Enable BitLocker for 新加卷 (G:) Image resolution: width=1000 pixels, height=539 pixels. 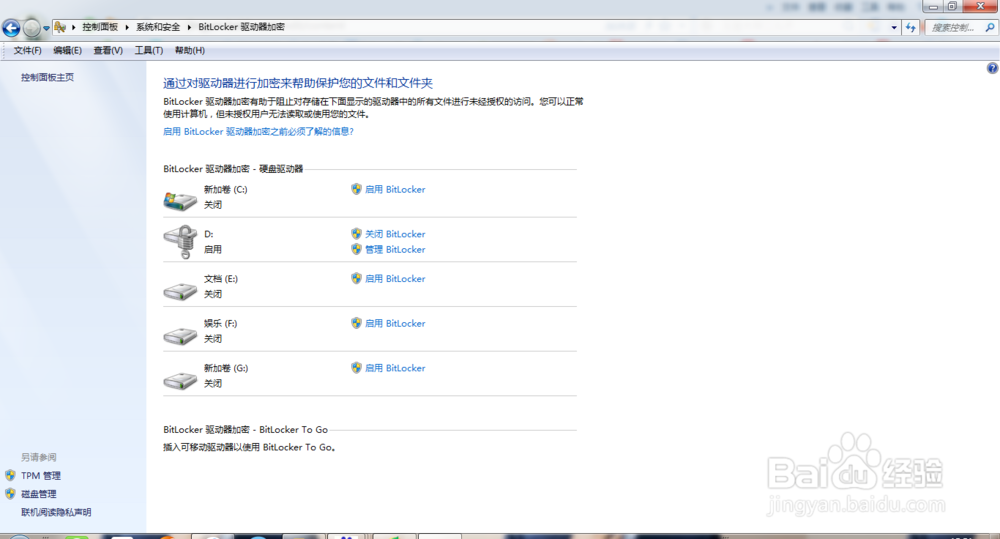pyautogui.click(x=395, y=368)
